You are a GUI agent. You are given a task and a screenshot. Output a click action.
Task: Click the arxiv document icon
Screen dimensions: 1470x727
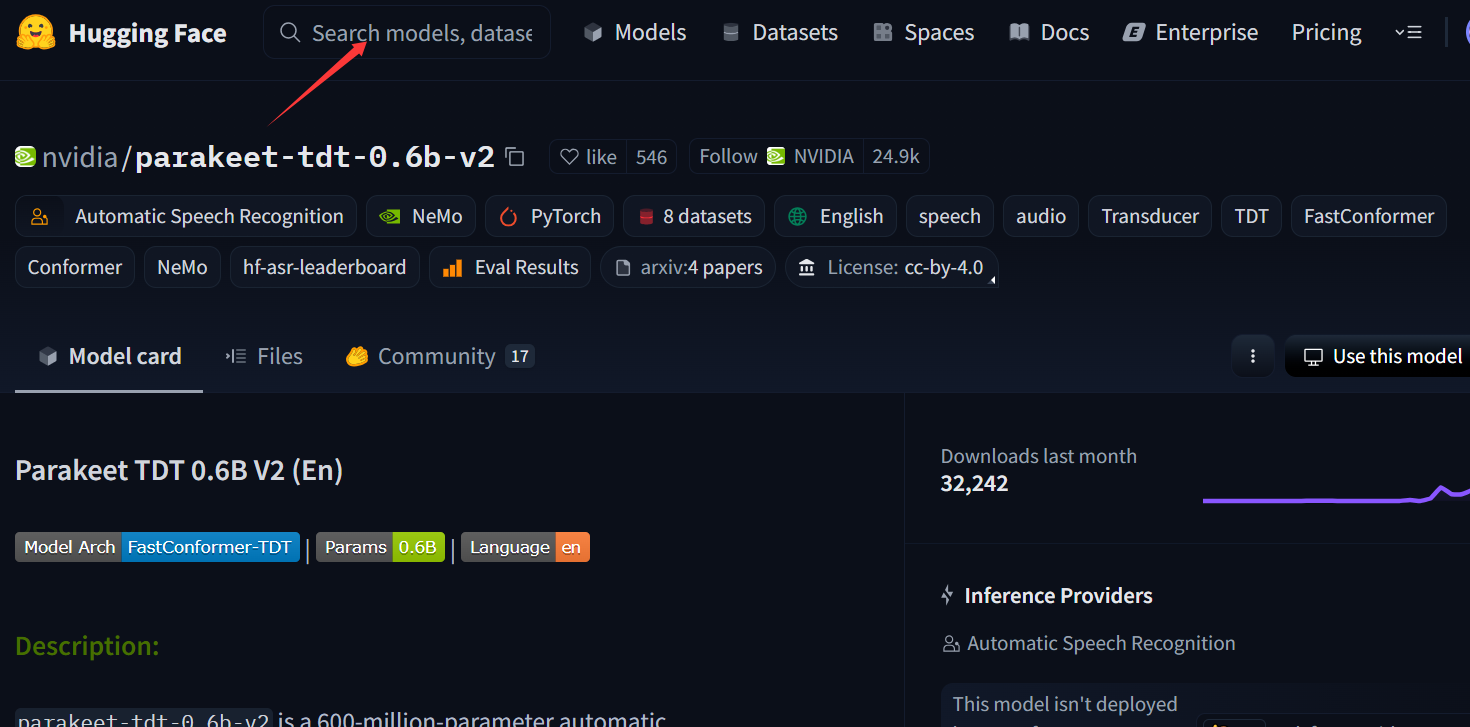(623, 268)
